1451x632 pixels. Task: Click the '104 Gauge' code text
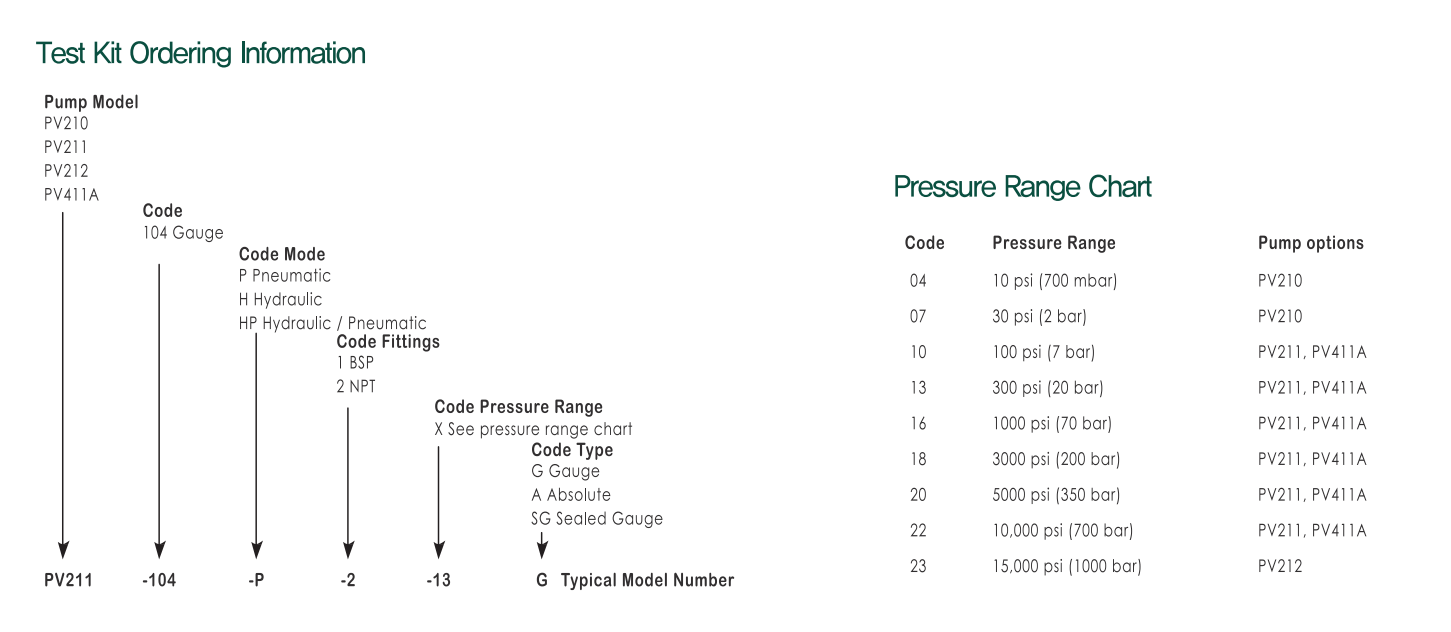(183, 233)
